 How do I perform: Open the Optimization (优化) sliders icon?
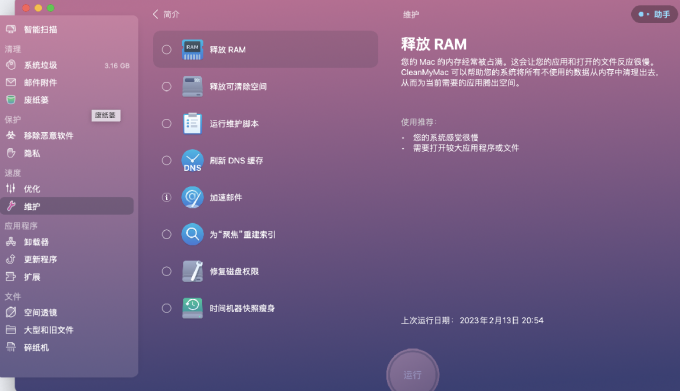11,188
